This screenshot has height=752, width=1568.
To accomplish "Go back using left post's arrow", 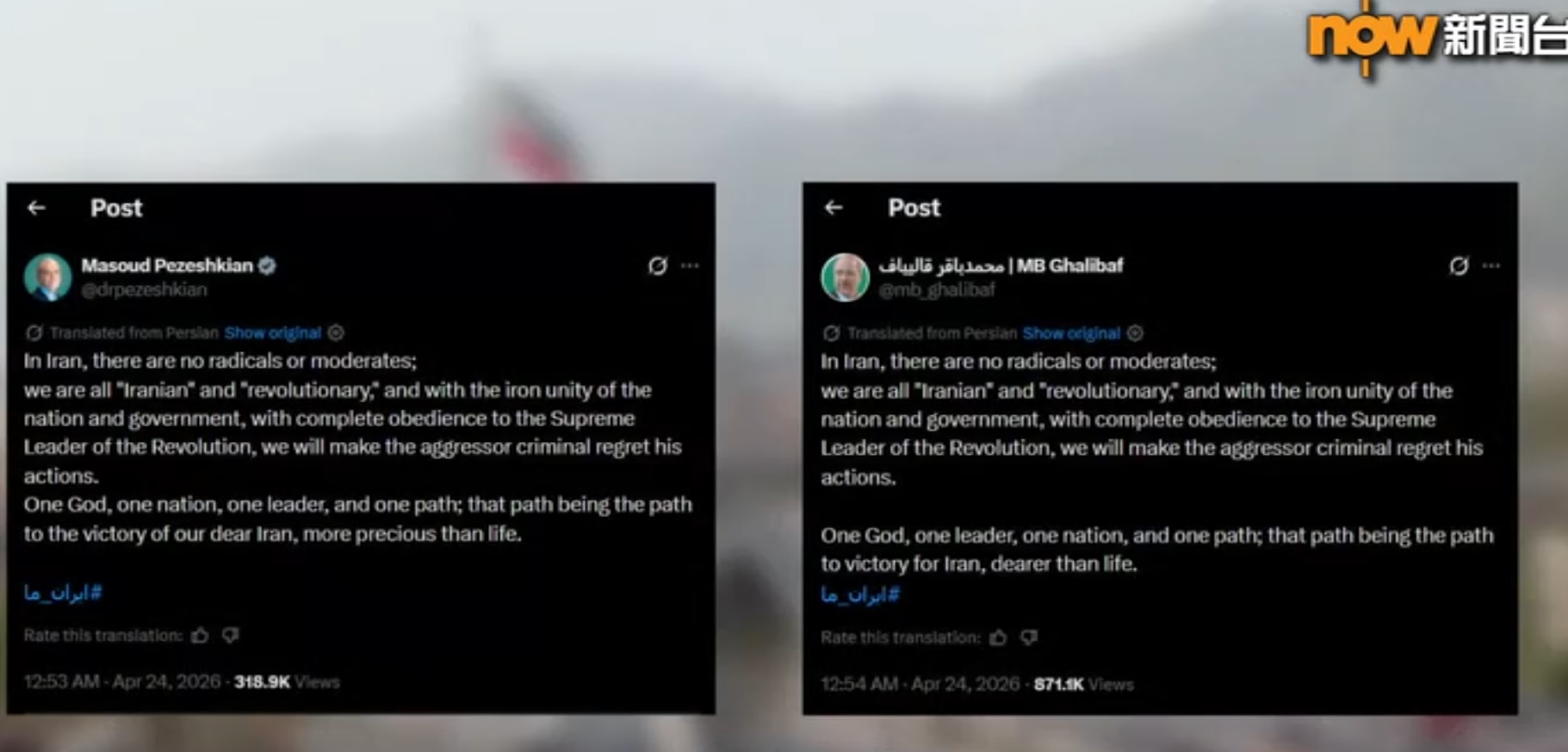I will (36, 208).
